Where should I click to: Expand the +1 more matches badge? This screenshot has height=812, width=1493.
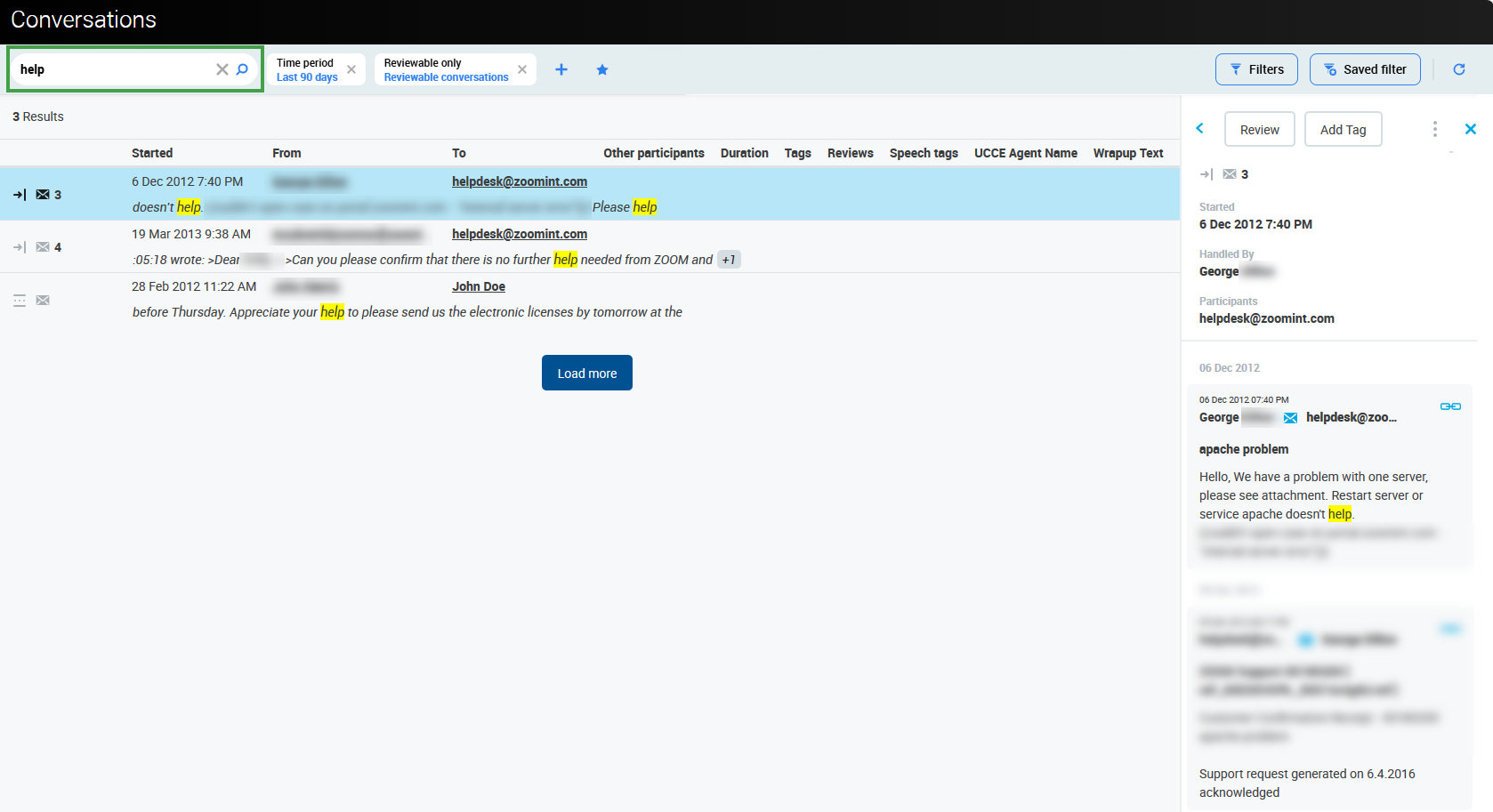pyautogui.click(x=729, y=260)
